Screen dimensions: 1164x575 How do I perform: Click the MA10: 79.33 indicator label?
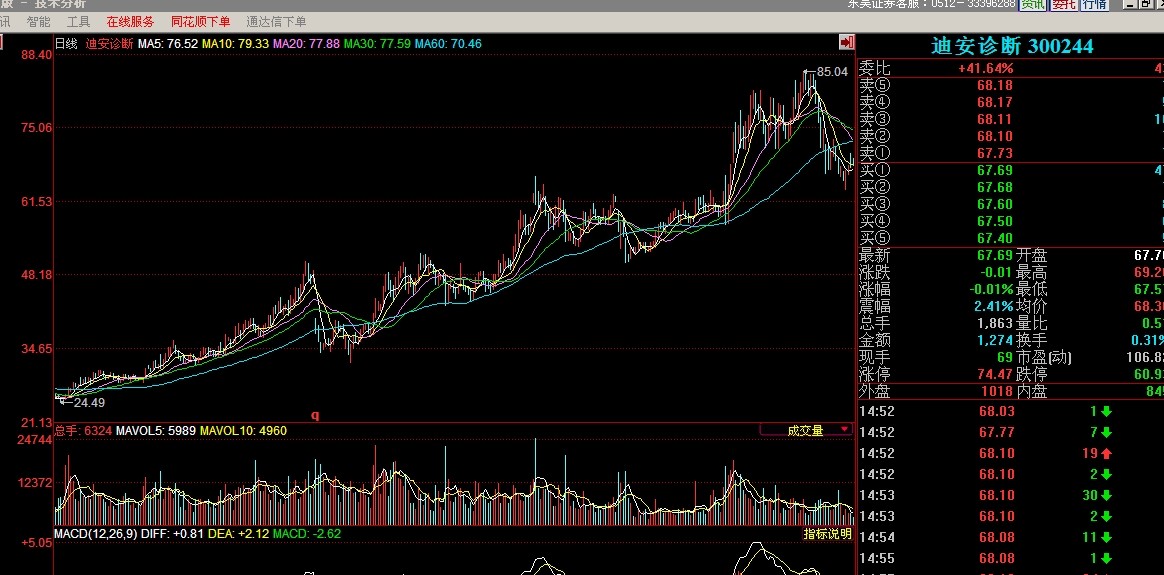pyautogui.click(x=235, y=44)
